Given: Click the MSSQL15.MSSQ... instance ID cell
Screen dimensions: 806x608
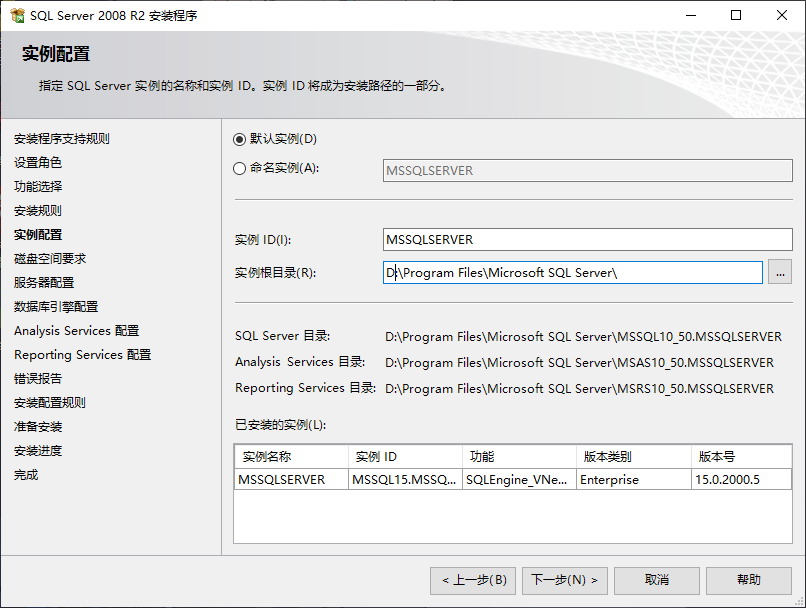Looking at the screenshot, I should (406, 480).
